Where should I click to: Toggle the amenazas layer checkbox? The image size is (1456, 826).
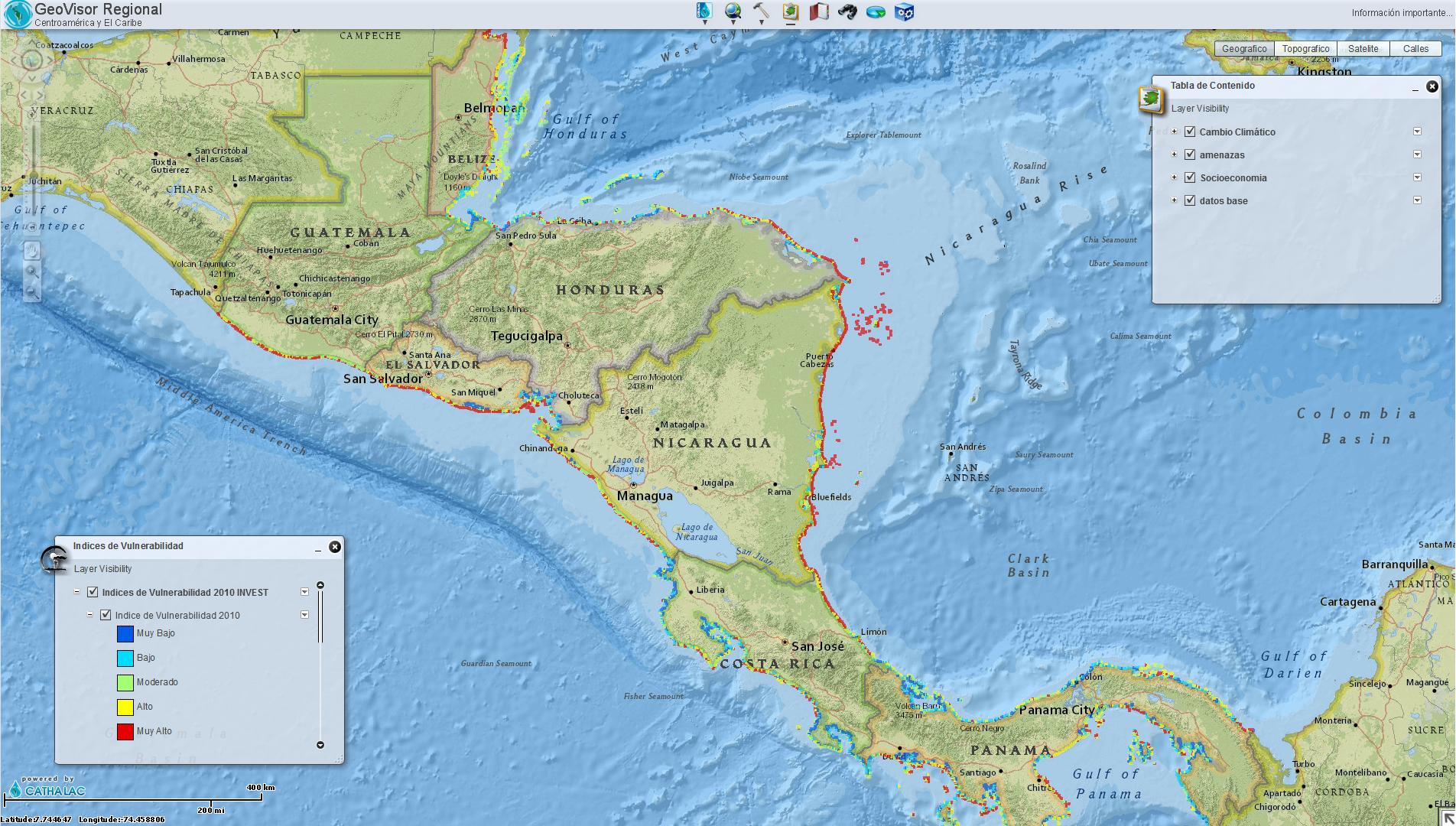pos(1190,154)
